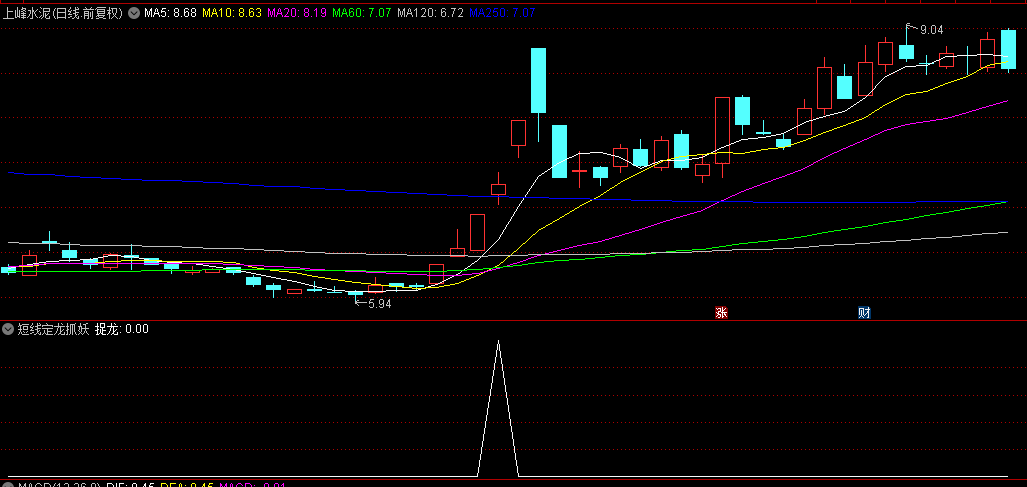Select the 上峰水泥(日线.前复权) chart title
Viewport: 1027px width, 487px height.
63,12
